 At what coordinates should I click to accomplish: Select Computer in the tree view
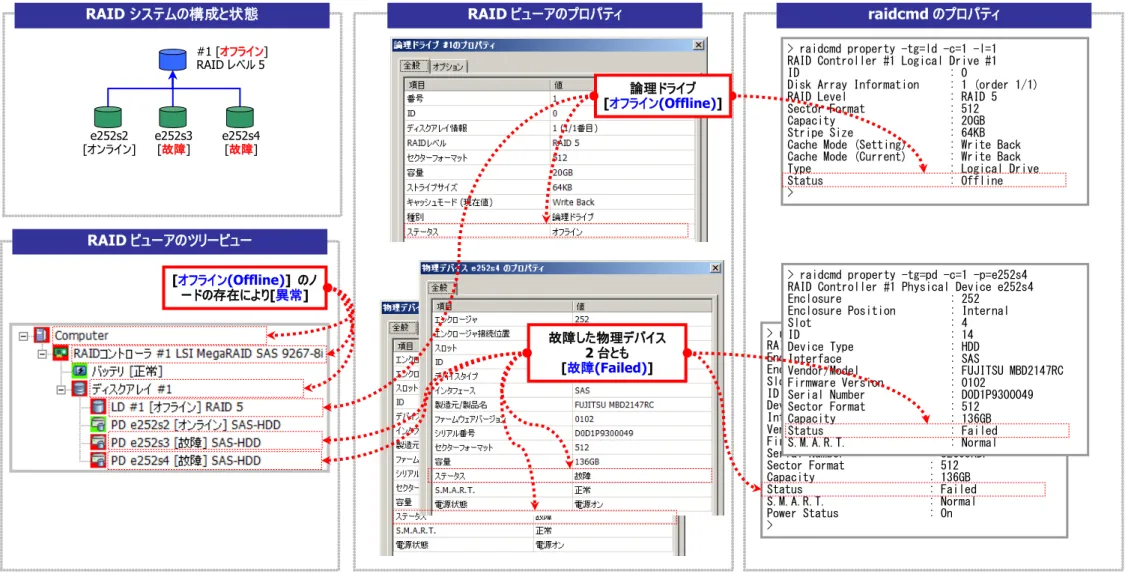point(82,335)
